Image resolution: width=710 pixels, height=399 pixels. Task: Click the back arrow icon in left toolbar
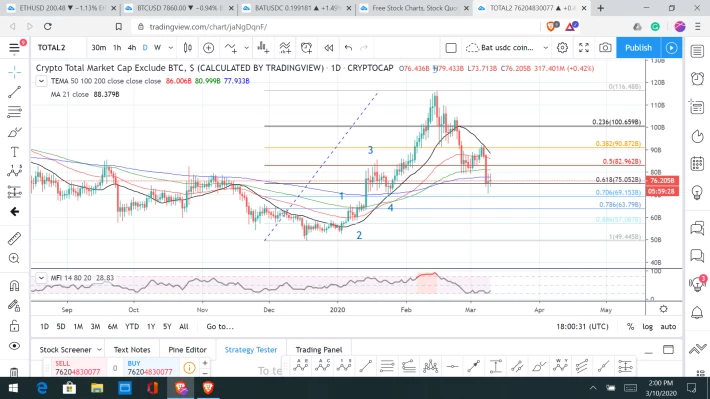(x=14, y=212)
